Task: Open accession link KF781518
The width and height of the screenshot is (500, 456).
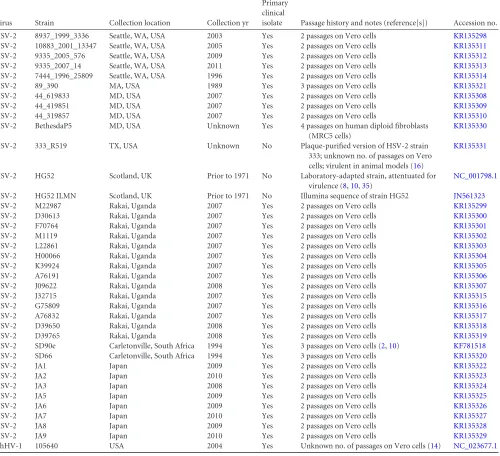Action: tap(469, 346)
